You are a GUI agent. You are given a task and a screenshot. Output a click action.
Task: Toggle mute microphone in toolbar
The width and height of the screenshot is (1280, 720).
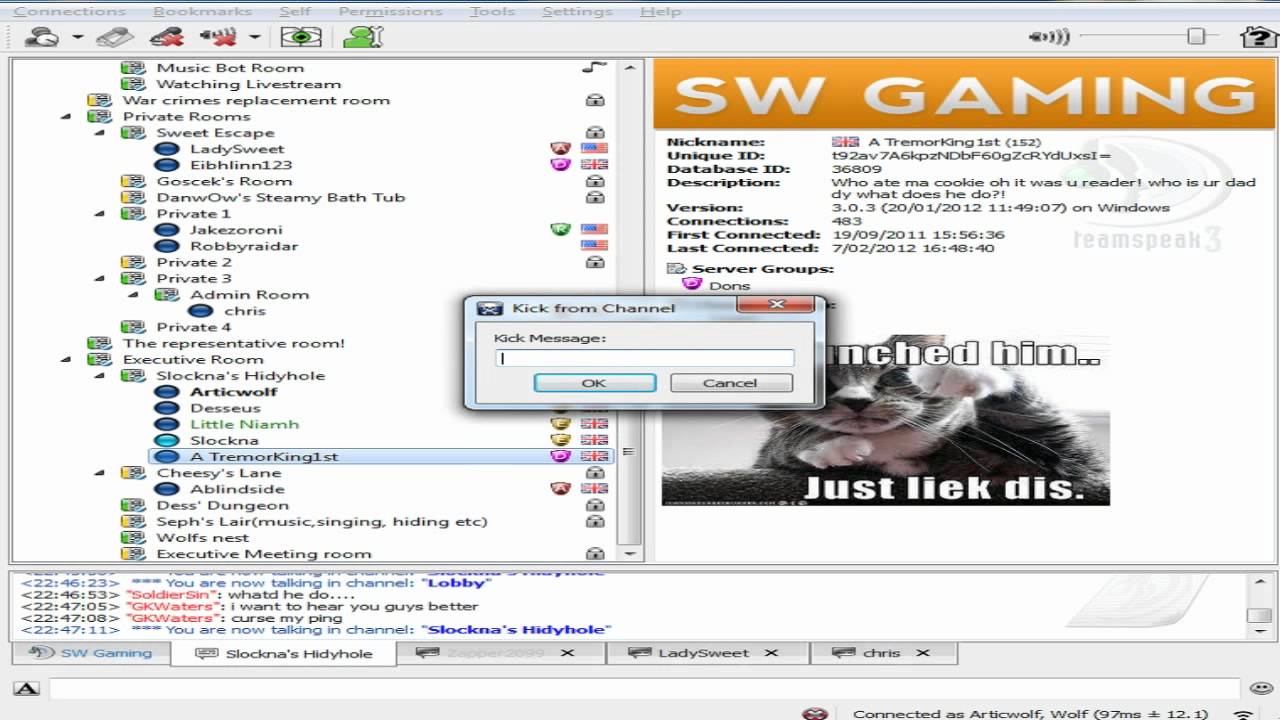166,37
